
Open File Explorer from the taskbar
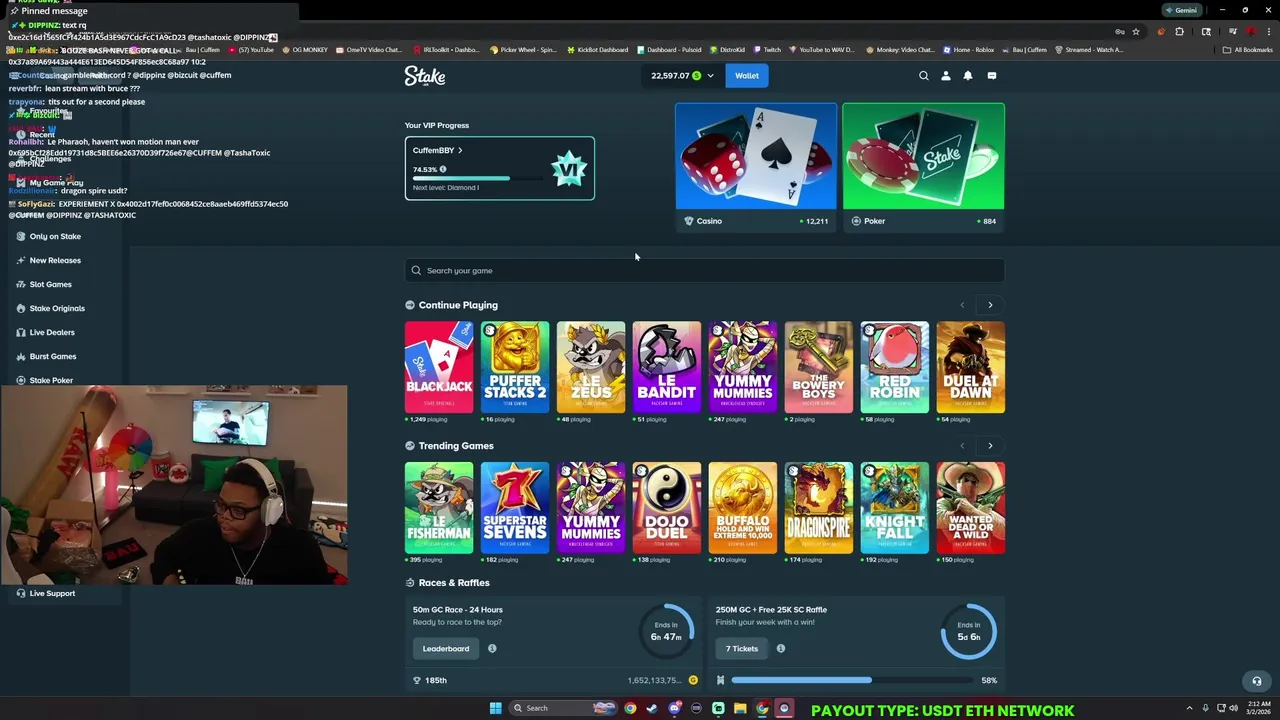740,708
